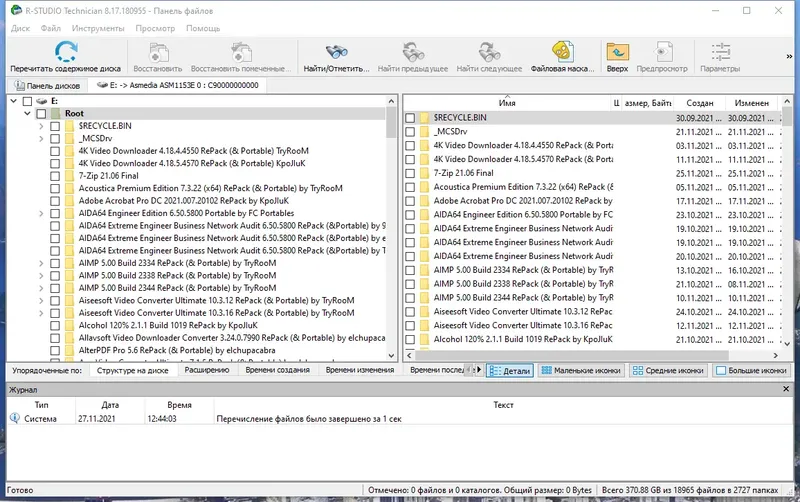Switch to Панель дисков tab
Image resolution: width=800 pixels, height=502 pixels.
[x=47, y=85]
